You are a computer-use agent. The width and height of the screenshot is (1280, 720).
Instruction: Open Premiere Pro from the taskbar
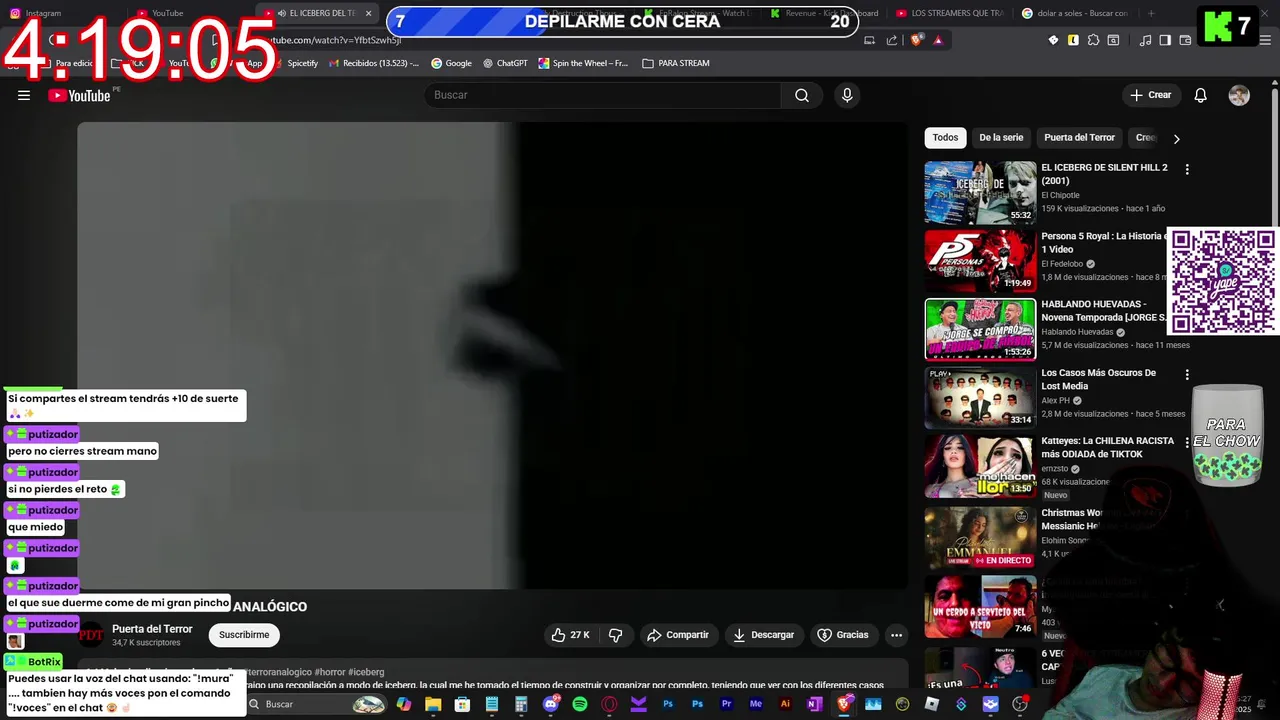pyautogui.click(x=726, y=704)
